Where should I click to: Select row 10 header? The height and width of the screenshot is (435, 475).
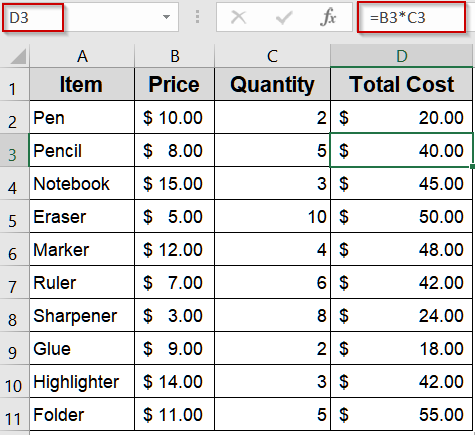pyautogui.click(x=14, y=381)
